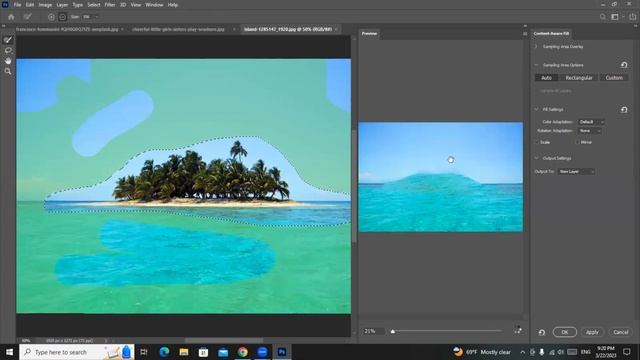This screenshot has height=360, width=640.
Task: Open the brush Size slider dropdown arrow
Action: 97,17
